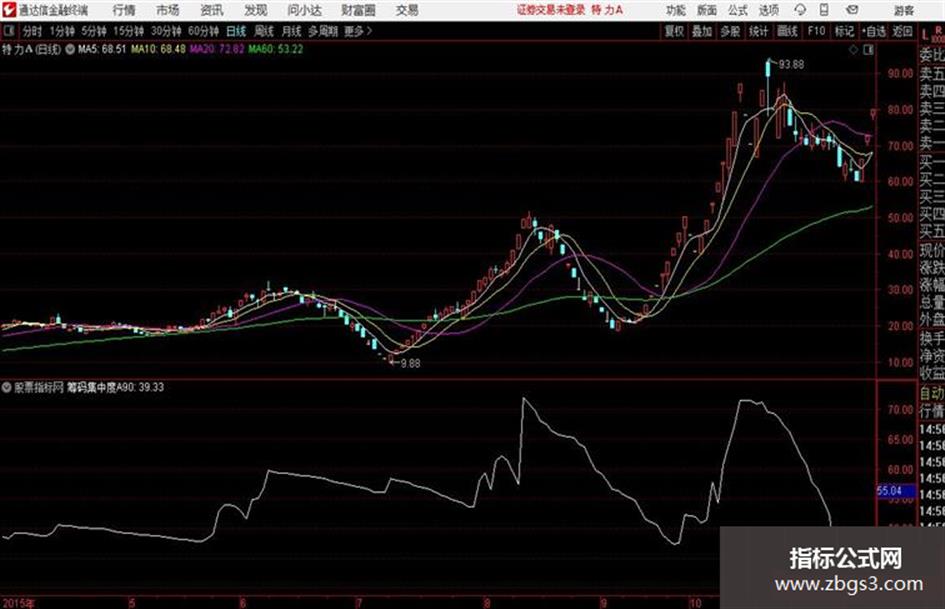Image resolution: width=945 pixels, height=609 pixels.
Task: Select the 月线 monthly period
Action: click(292, 31)
